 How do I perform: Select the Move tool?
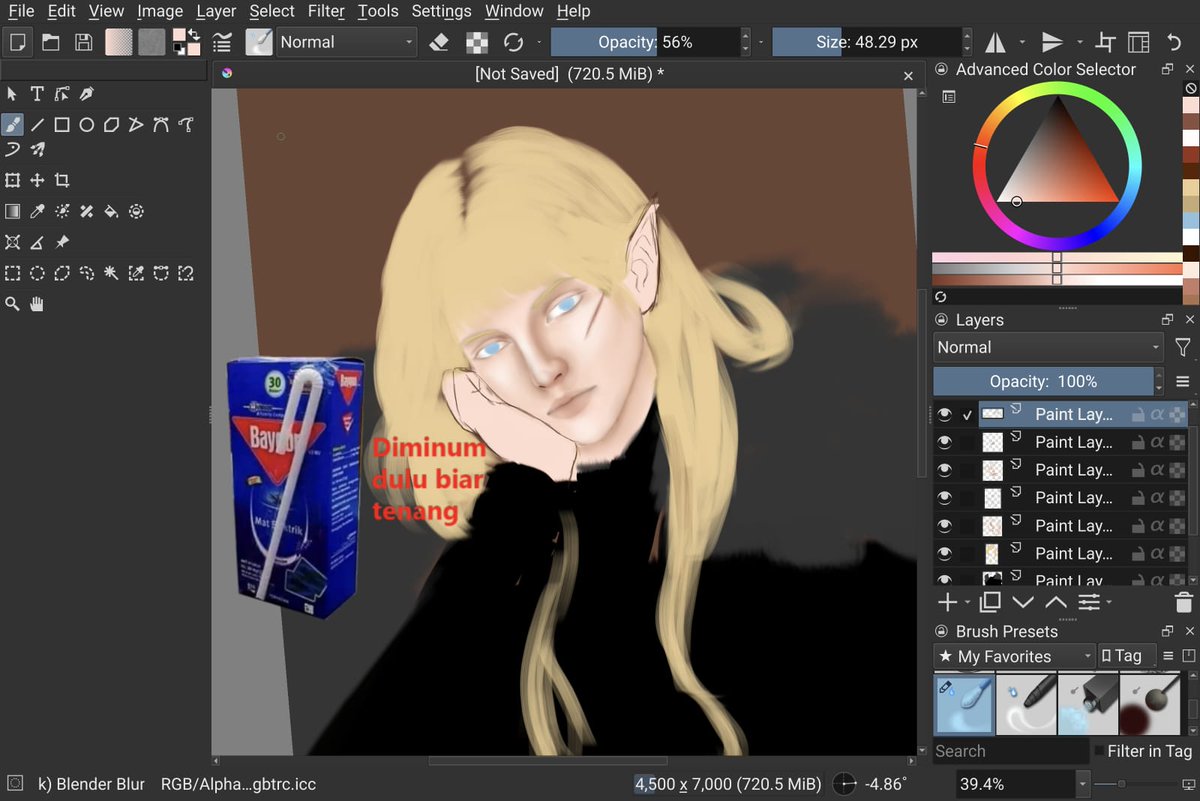click(x=37, y=181)
